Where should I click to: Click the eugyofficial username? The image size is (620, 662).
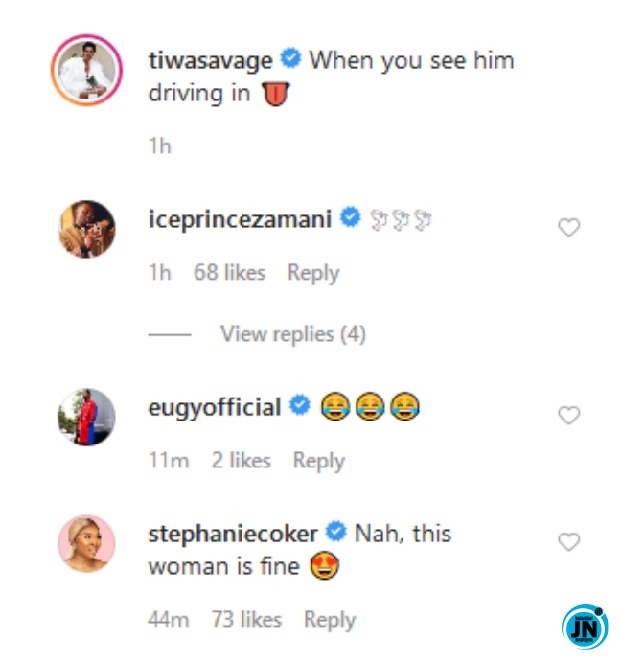(214, 407)
